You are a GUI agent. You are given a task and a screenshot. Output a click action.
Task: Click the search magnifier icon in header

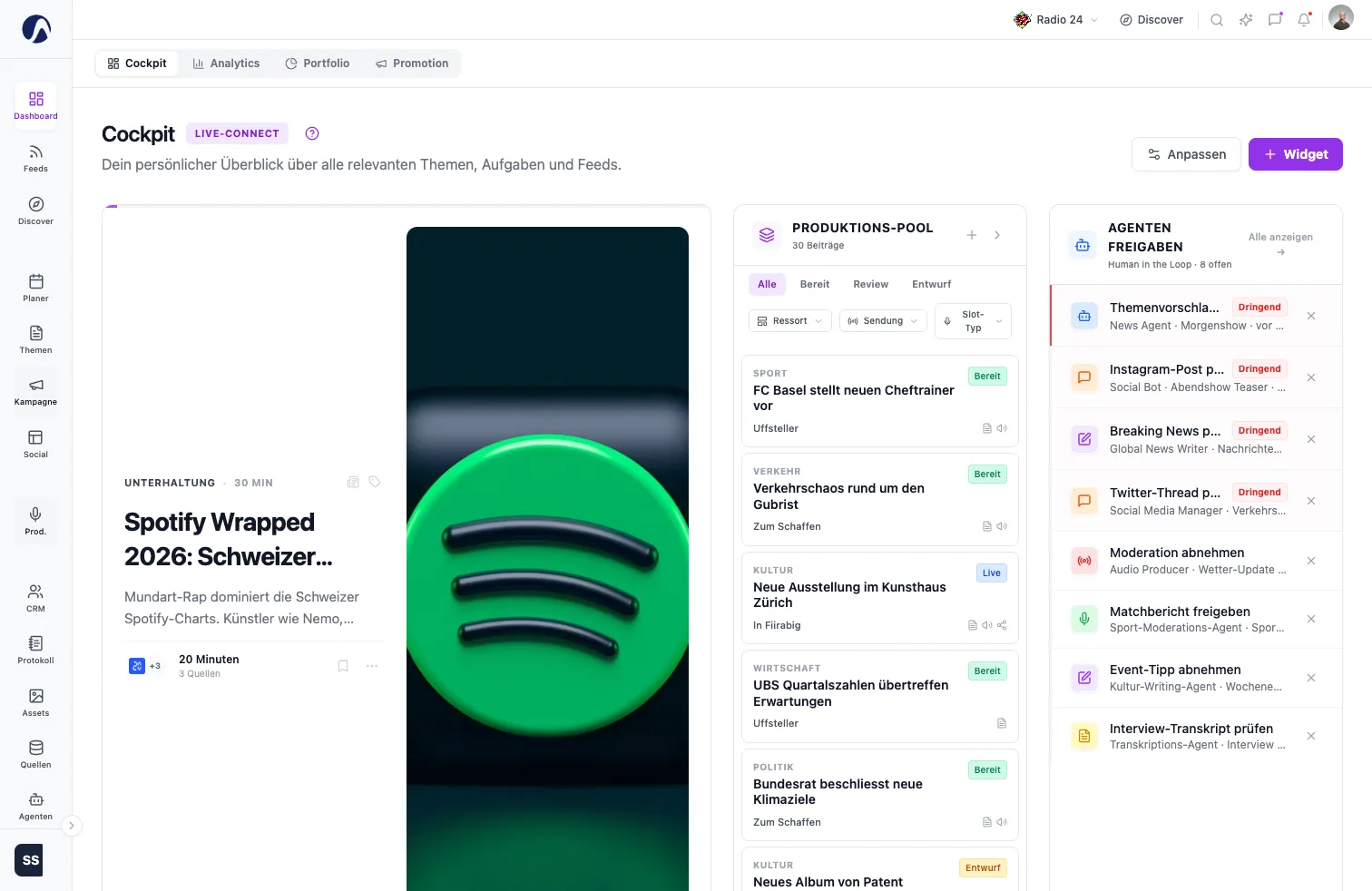[x=1217, y=20]
